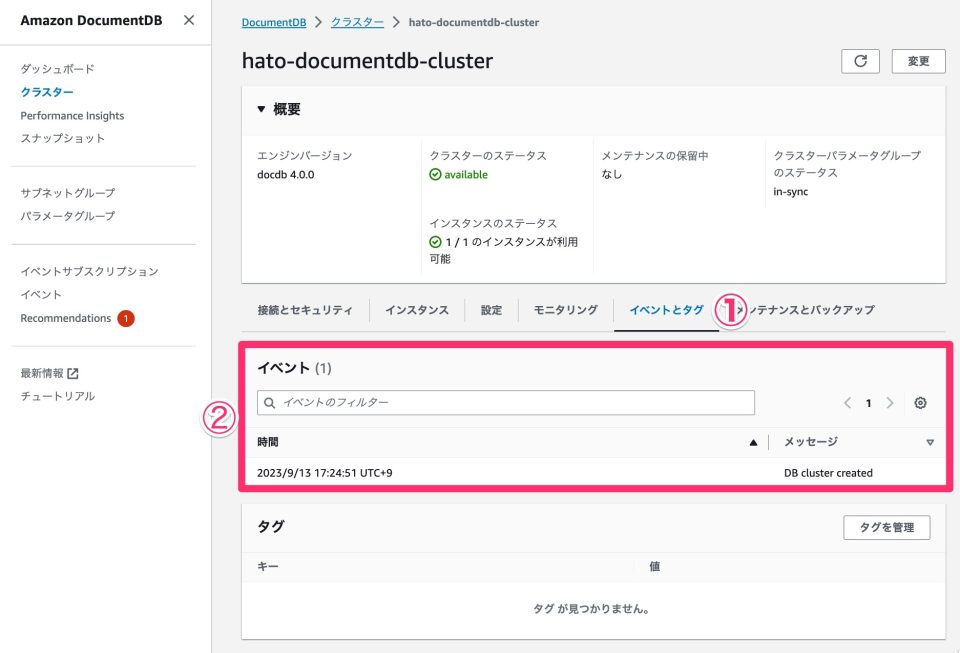
Task: Sort events by 時間 ascending arrow
Action: (753, 442)
